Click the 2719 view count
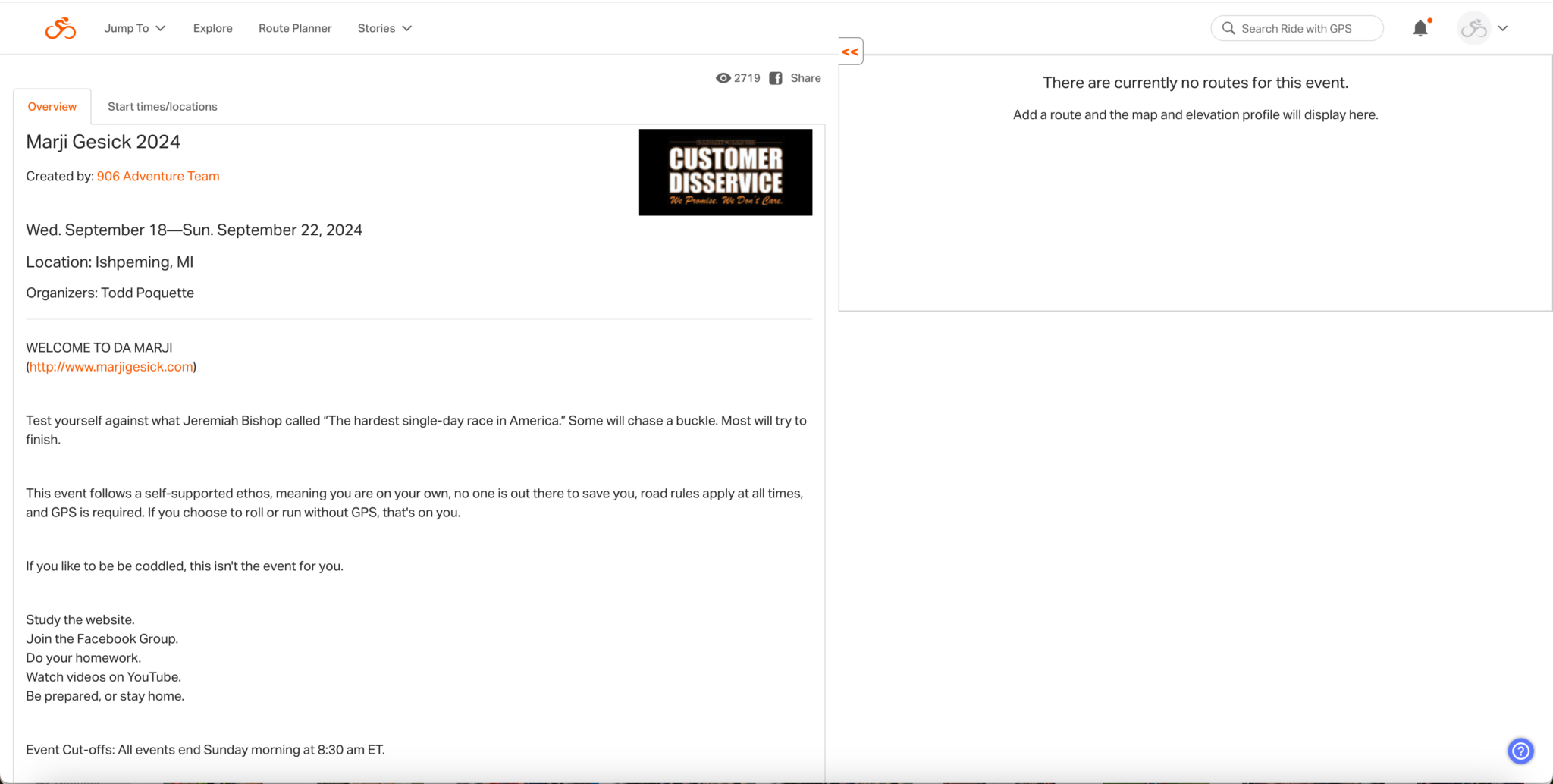 point(747,78)
